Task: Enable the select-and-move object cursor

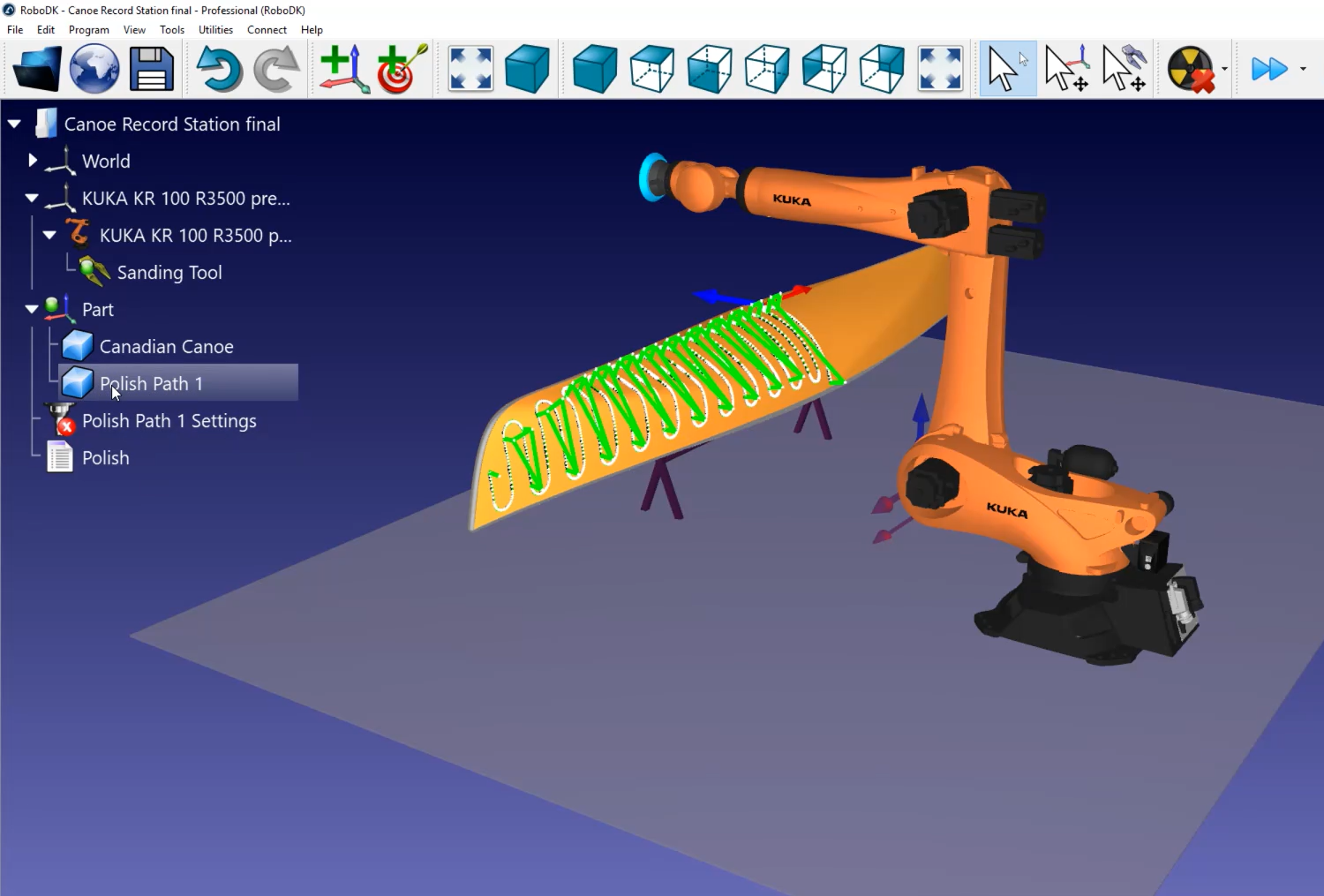Action: point(1123,68)
